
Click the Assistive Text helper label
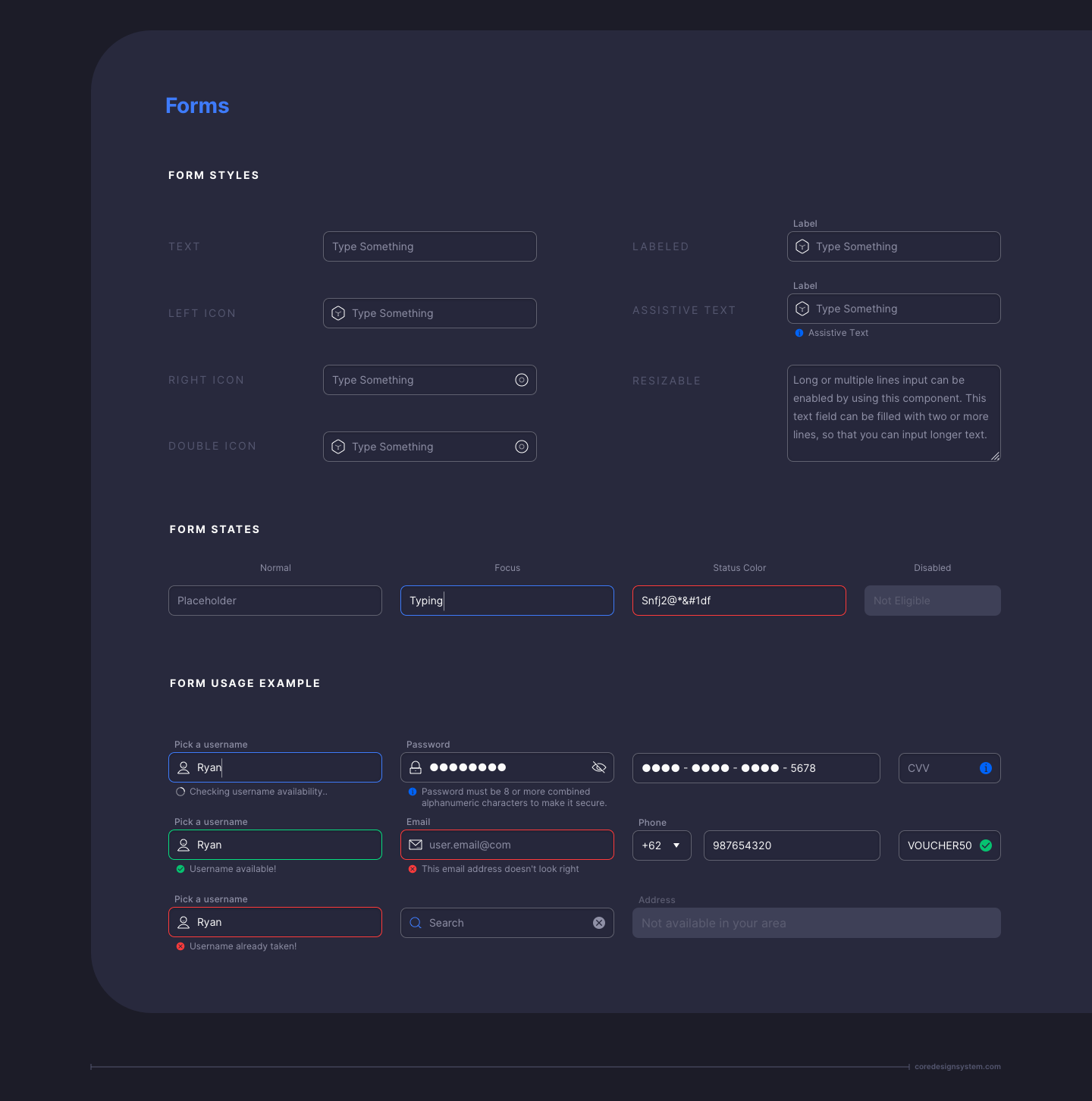(838, 333)
